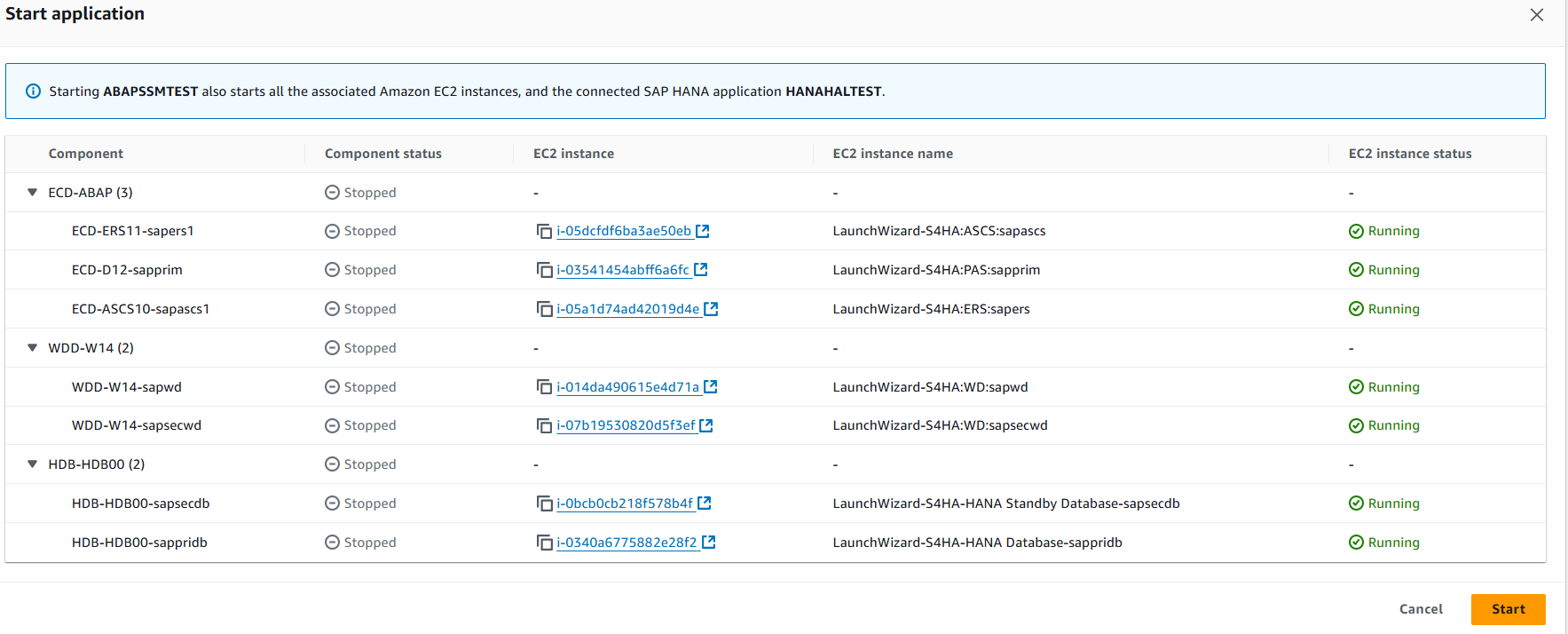
Task: Open external link icon for i-03541454abff6a6fc
Action: [x=701, y=269]
